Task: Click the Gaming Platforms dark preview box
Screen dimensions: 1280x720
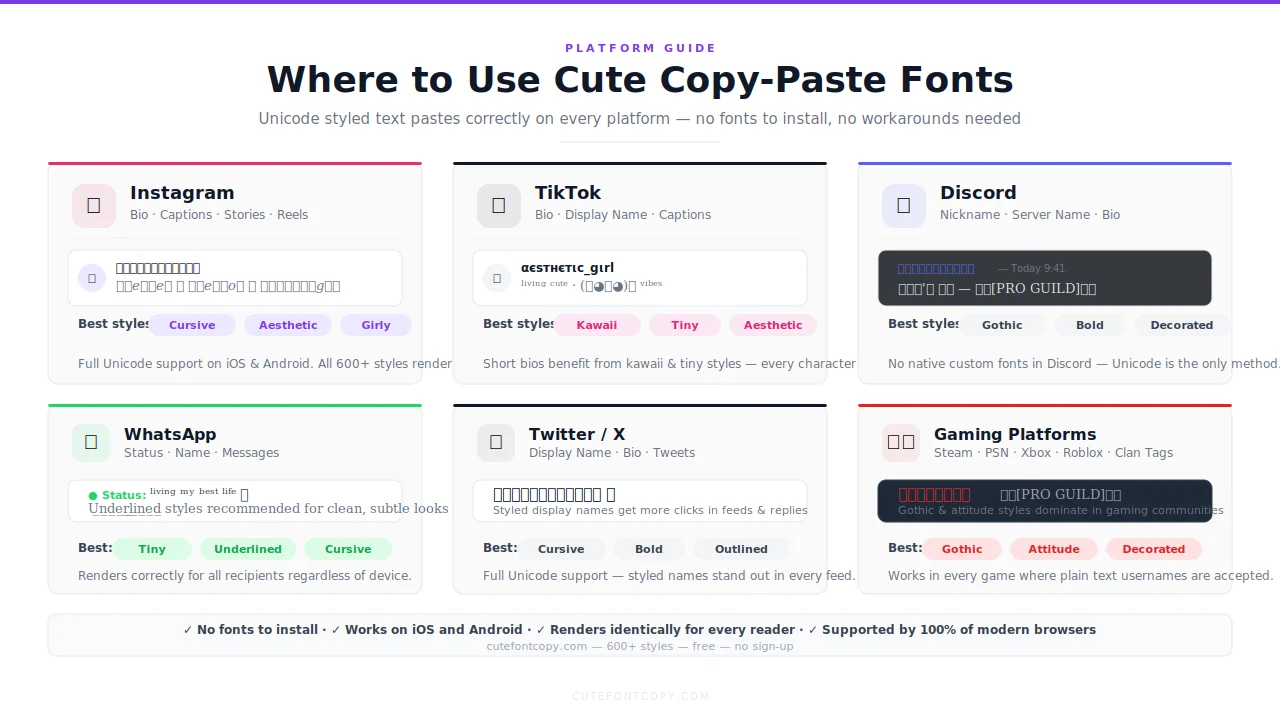Action: pyautogui.click(x=1045, y=501)
